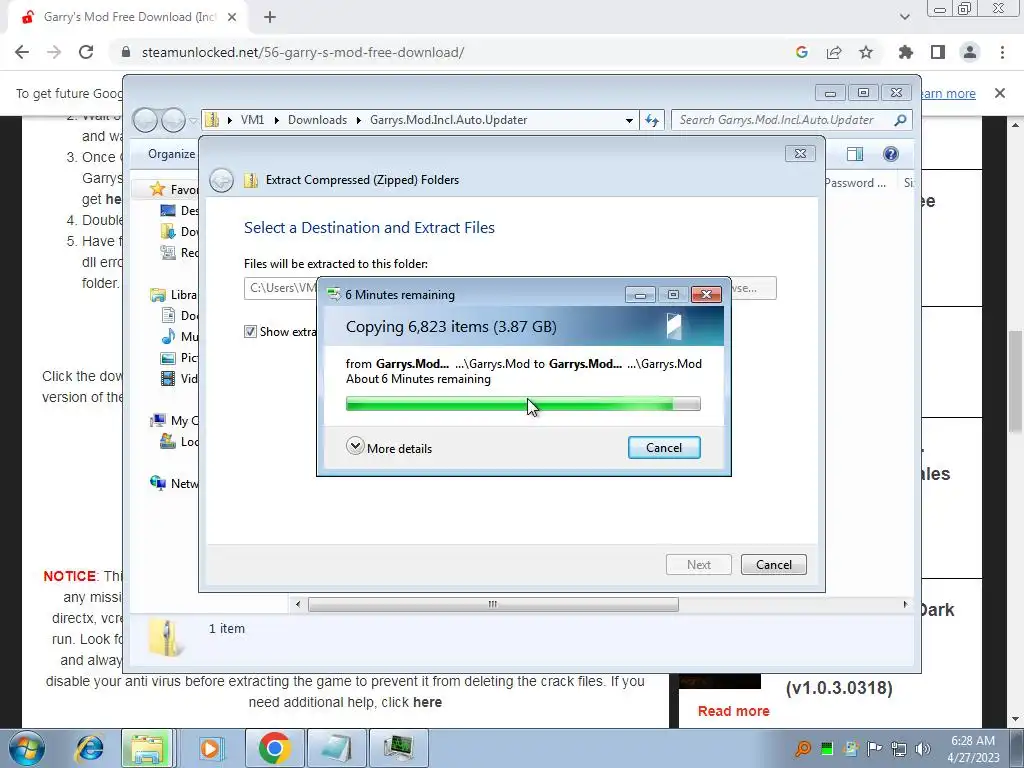
Task: Open a new Chrome tab
Action: click(x=270, y=17)
